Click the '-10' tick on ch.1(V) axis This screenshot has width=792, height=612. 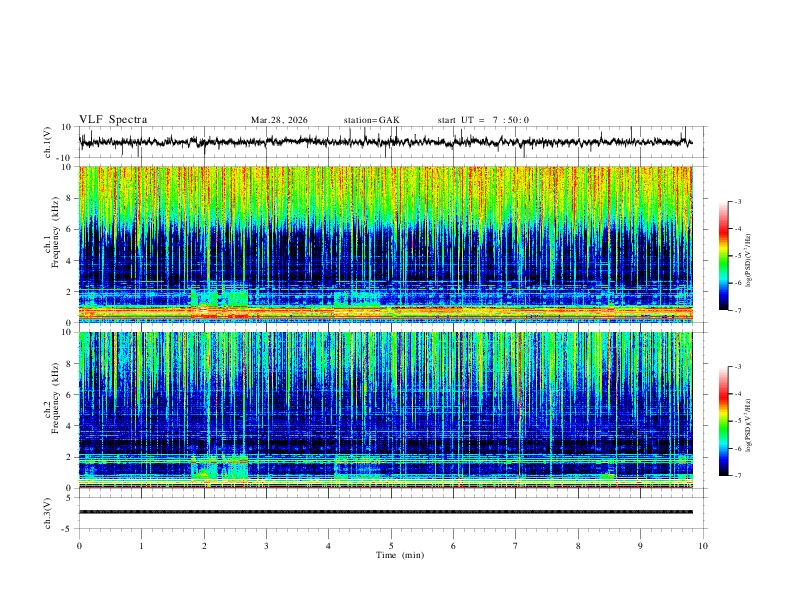coord(65,158)
